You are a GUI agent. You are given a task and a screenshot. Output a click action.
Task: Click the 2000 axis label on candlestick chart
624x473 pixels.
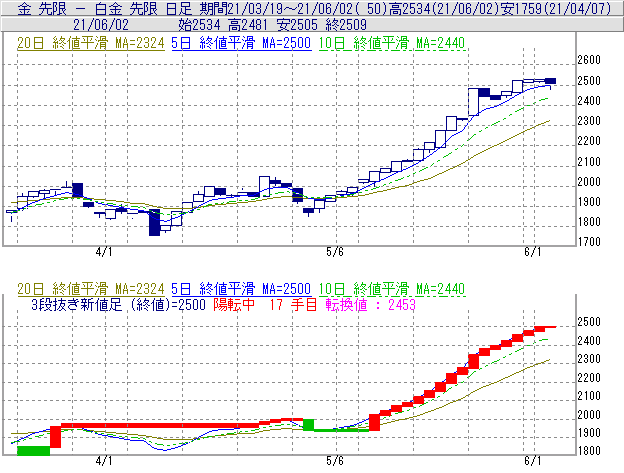(589, 182)
